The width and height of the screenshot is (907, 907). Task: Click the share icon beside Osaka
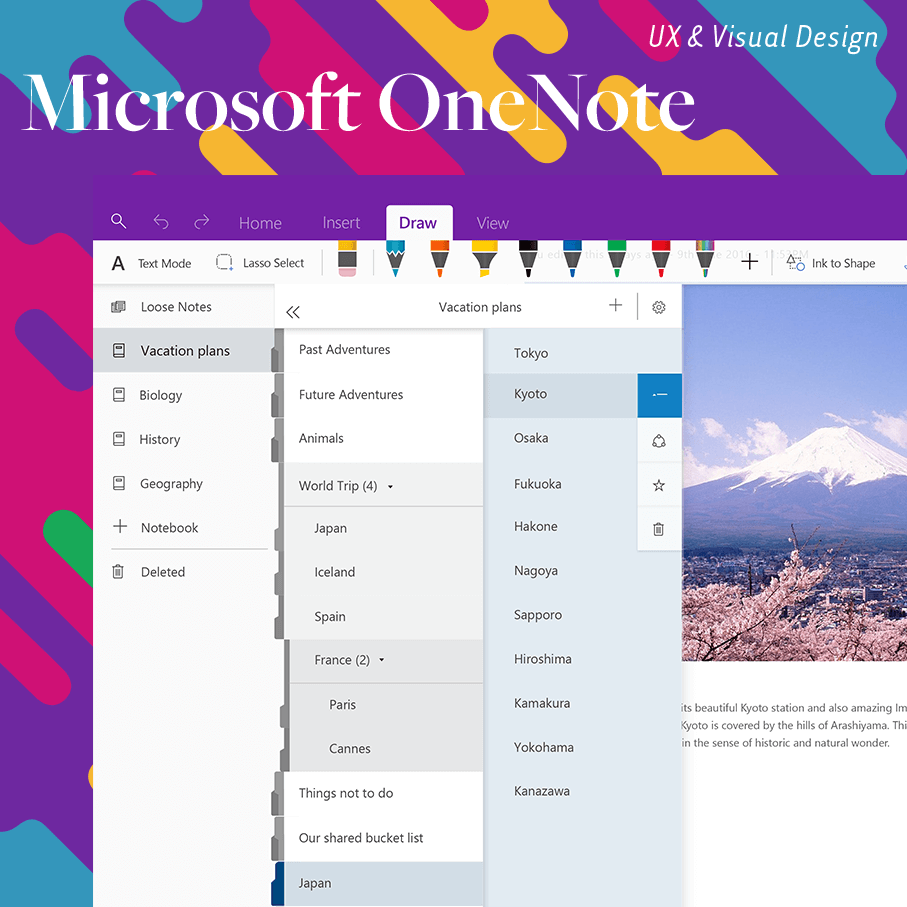(x=659, y=441)
